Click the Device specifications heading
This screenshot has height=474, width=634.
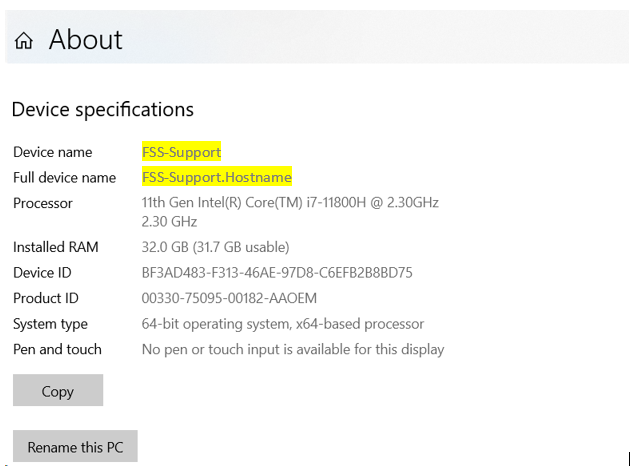pyautogui.click(x=103, y=110)
